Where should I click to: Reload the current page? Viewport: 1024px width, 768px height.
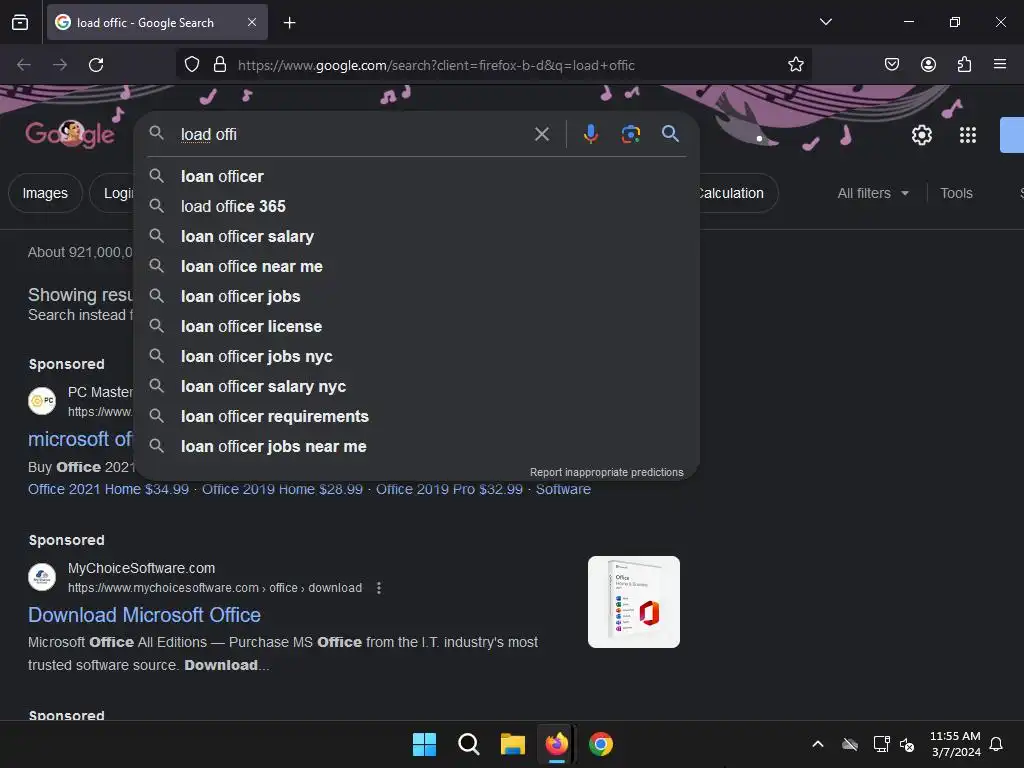tap(96, 65)
